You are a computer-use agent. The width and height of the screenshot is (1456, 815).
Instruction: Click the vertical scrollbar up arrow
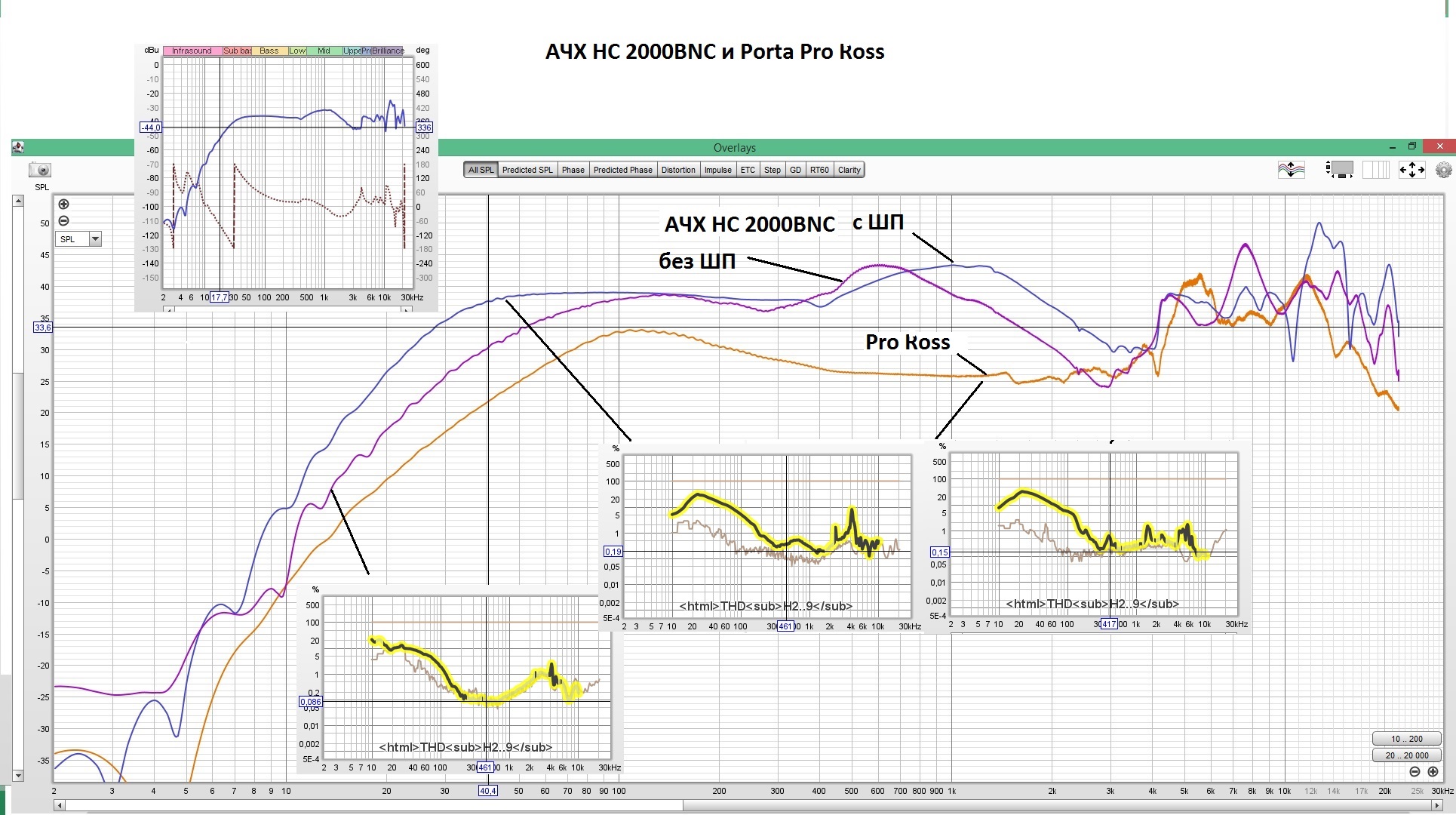tap(18, 201)
